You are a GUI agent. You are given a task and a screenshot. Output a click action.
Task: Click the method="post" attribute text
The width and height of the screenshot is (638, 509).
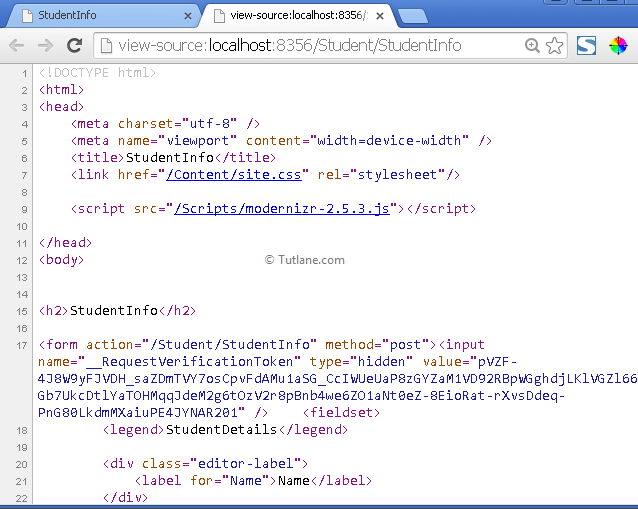point(377,345)
